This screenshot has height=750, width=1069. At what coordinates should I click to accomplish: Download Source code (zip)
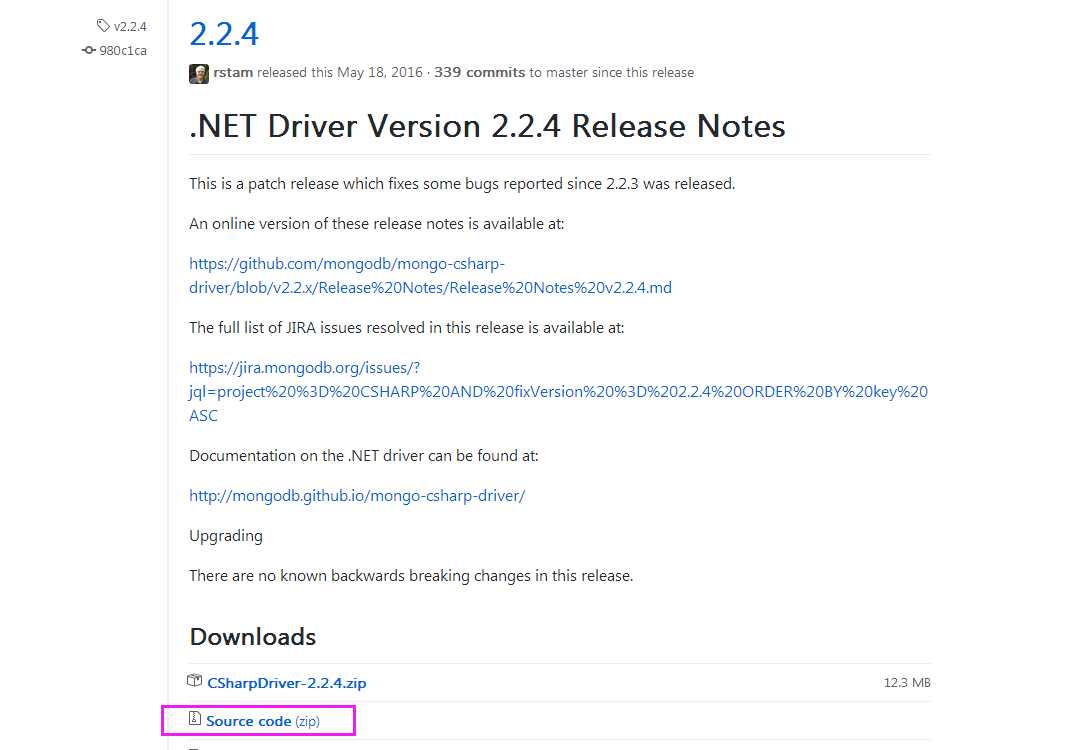(x=263, y=721)
